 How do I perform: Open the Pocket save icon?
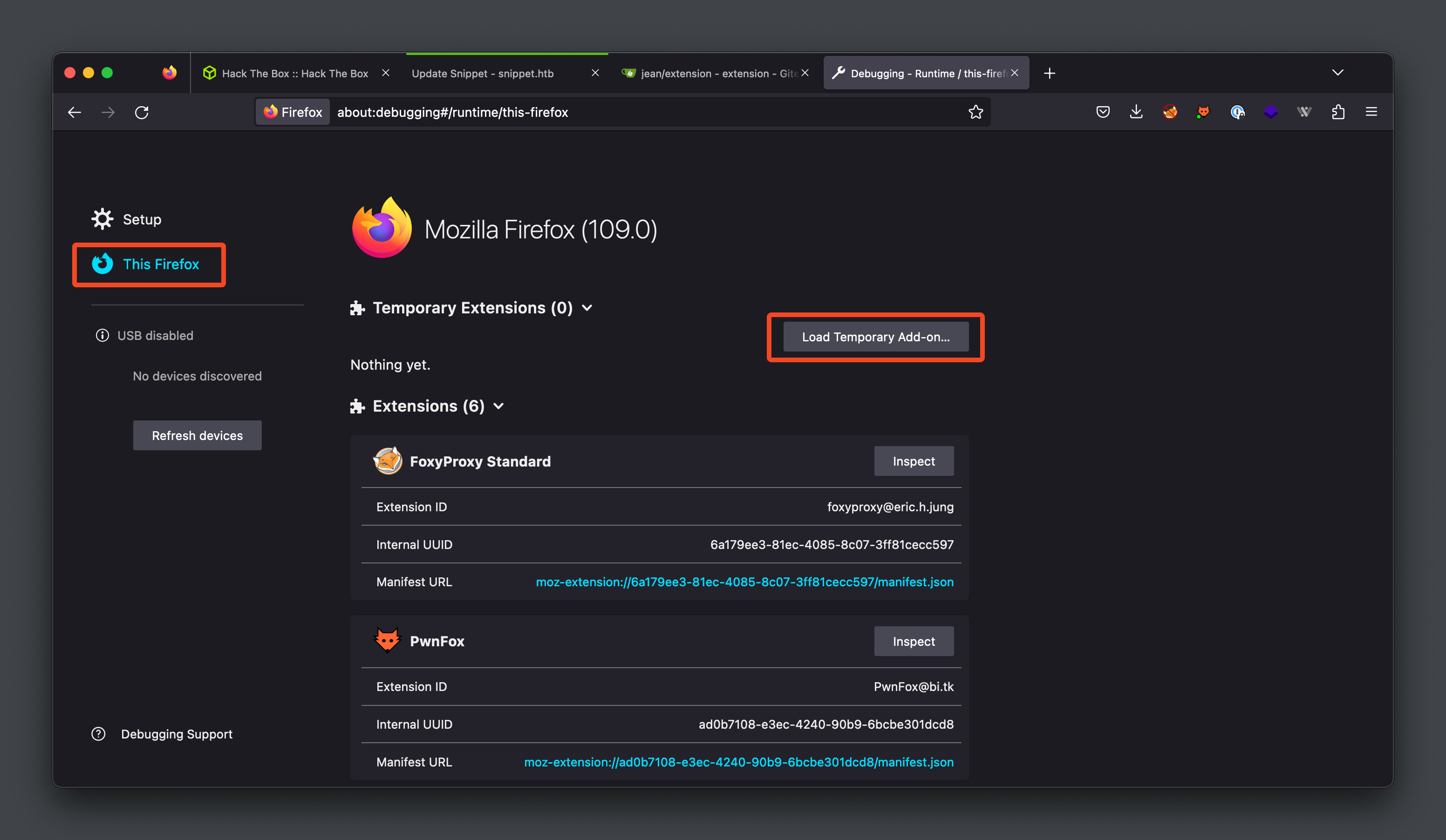1102,112
